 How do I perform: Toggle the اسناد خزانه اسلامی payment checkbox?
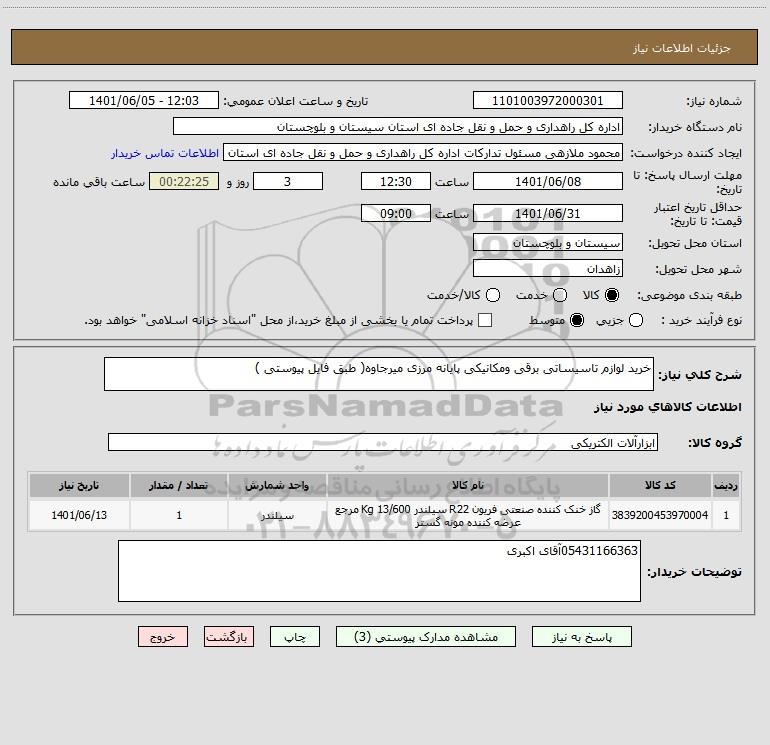tap(485, 320)
